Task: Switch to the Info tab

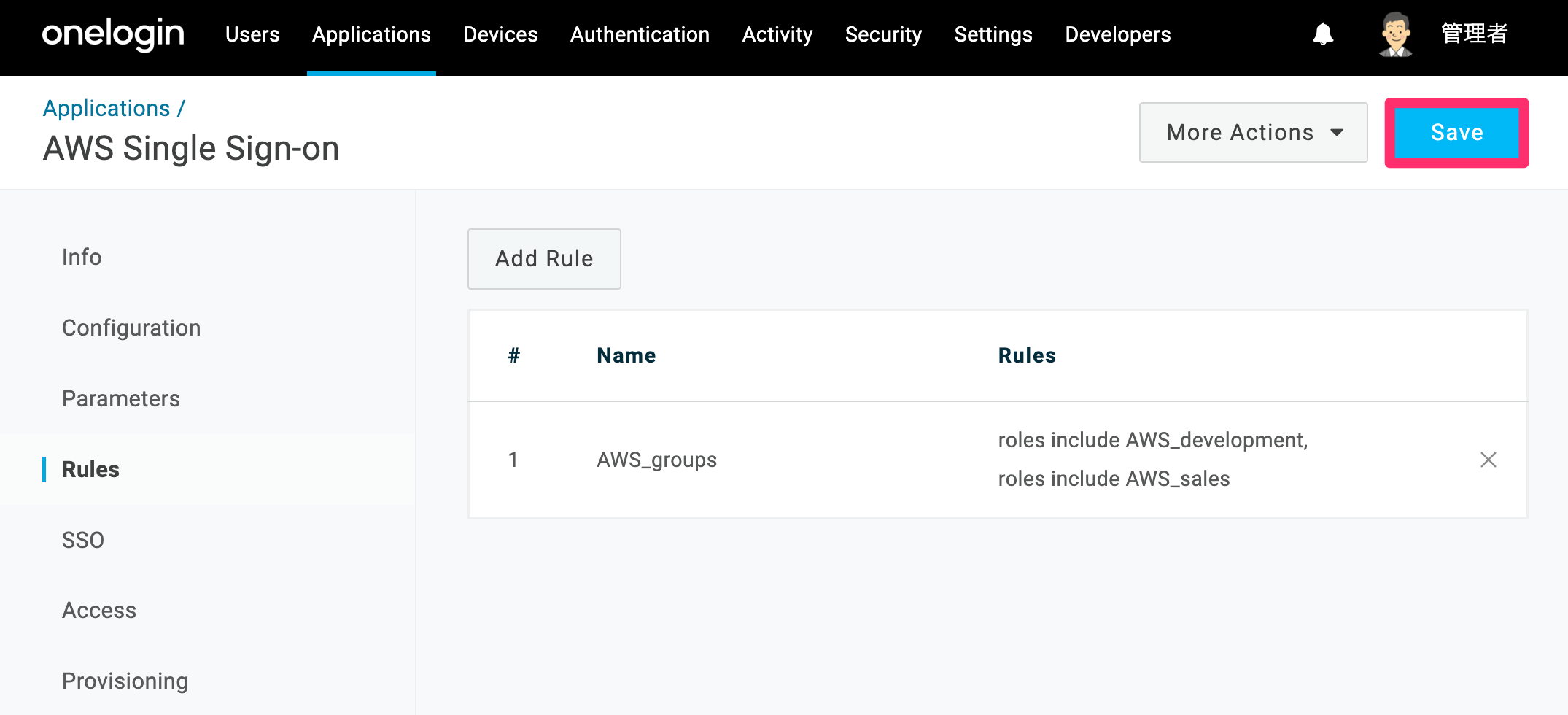Action: click(x=82, y=257)
